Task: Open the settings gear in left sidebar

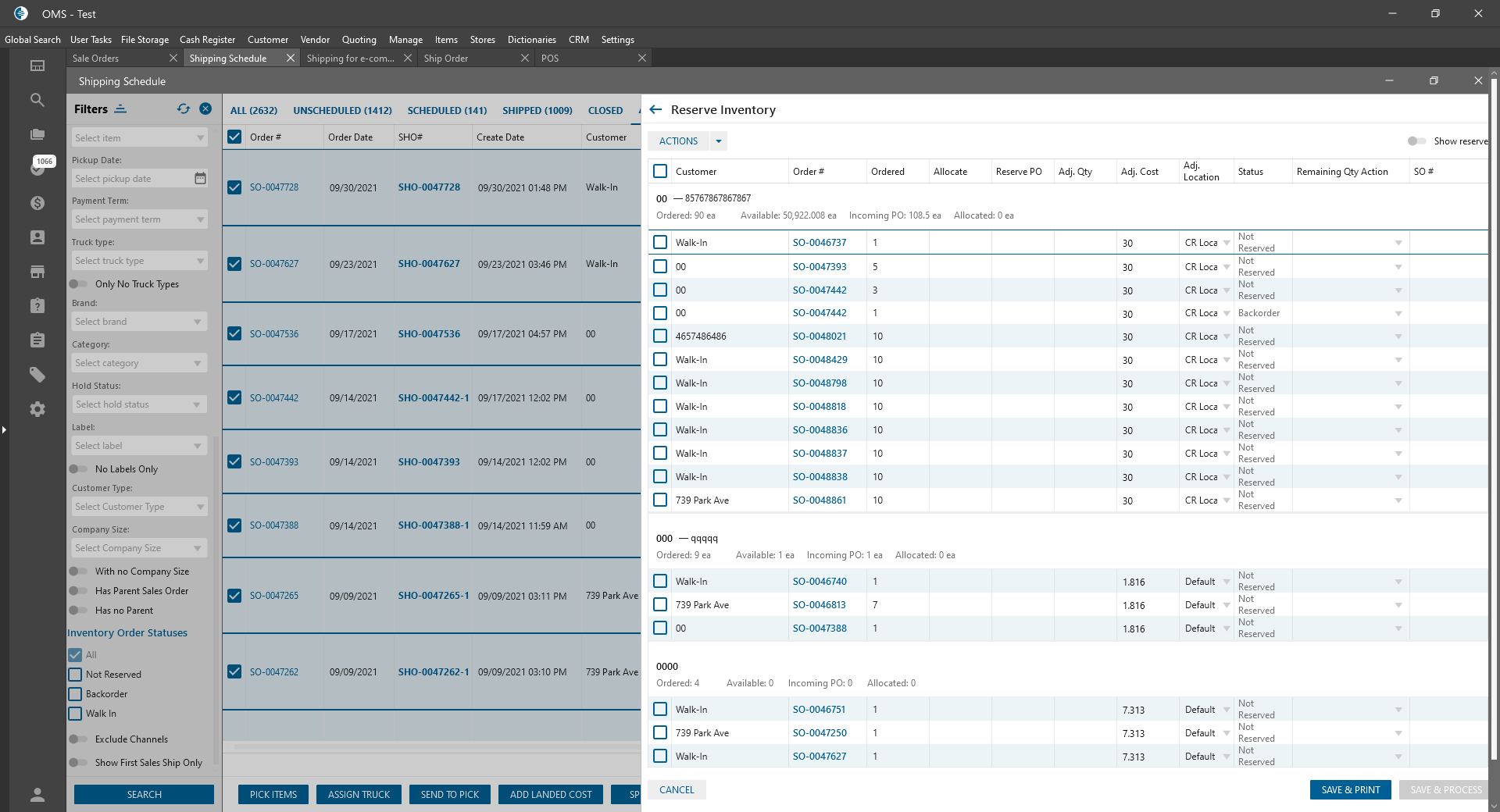Action: click(x=37, y=409)
